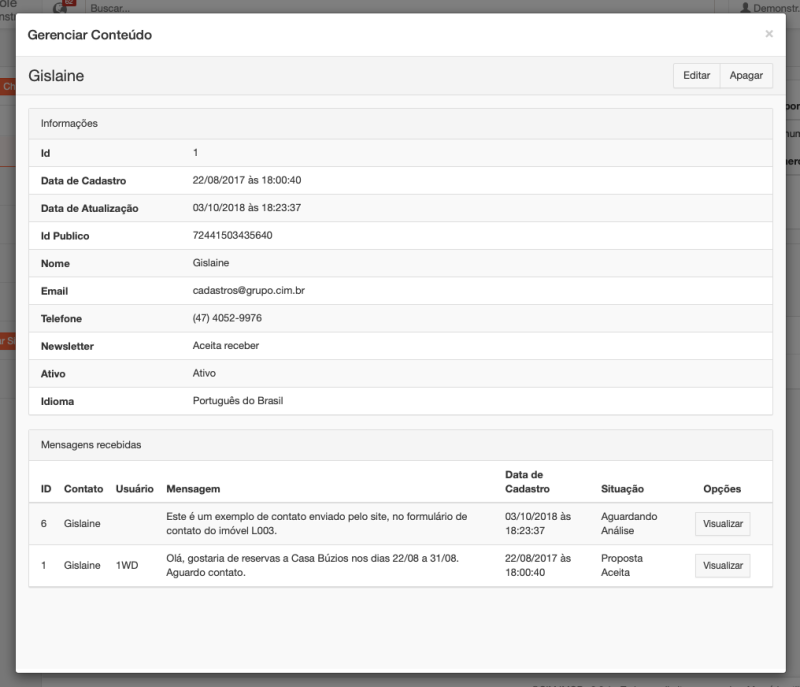Click the user icon beside Demonstr
The width and height of the screenshot is (800, 687).
pos(745,7)
